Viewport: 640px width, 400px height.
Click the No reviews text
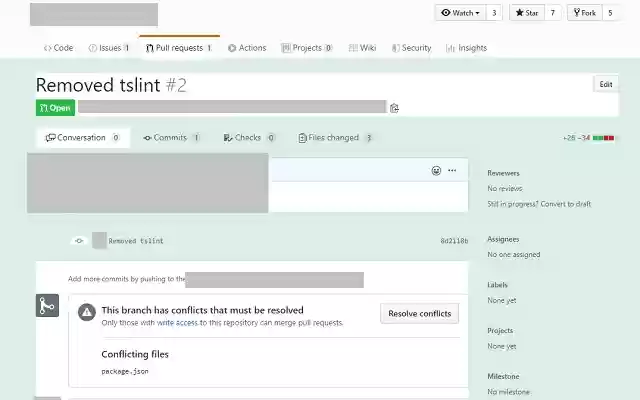(505, 189)
